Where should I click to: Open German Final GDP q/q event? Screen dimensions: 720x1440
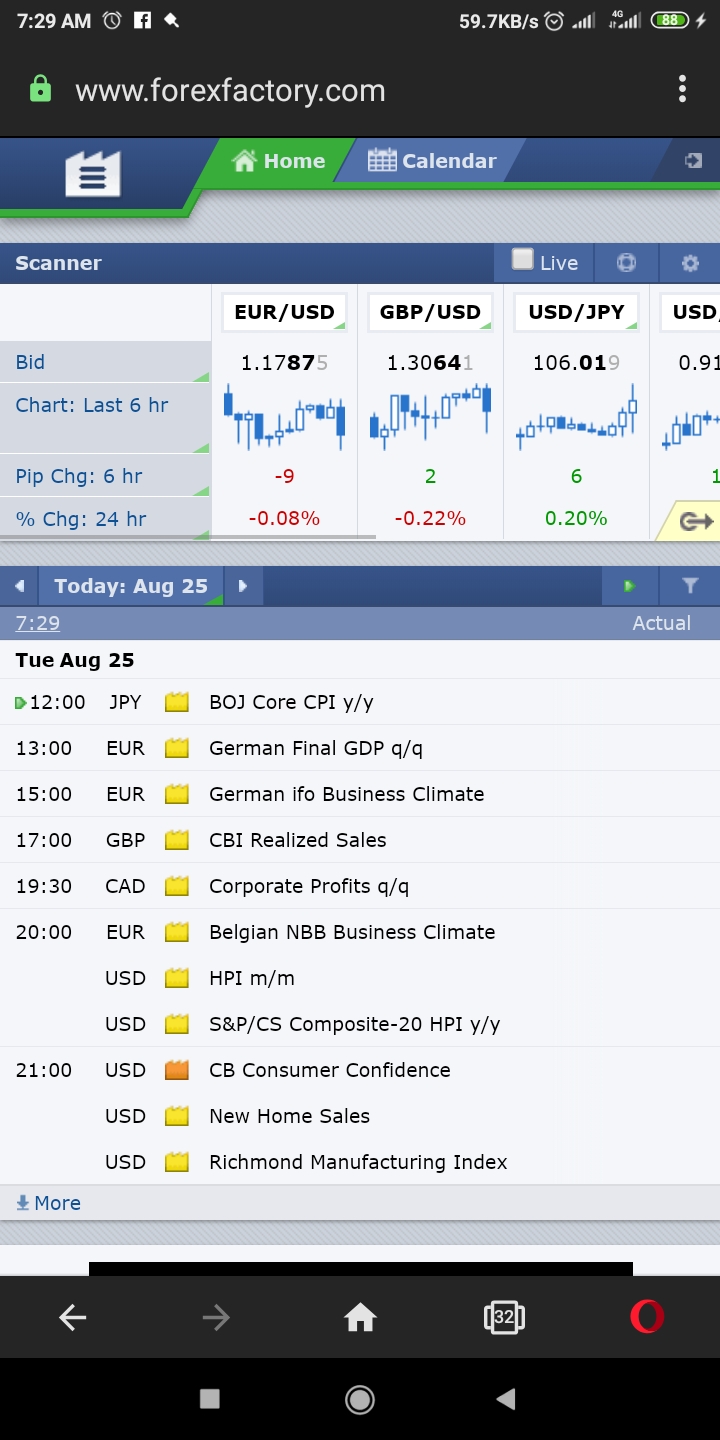coord(315,748)
